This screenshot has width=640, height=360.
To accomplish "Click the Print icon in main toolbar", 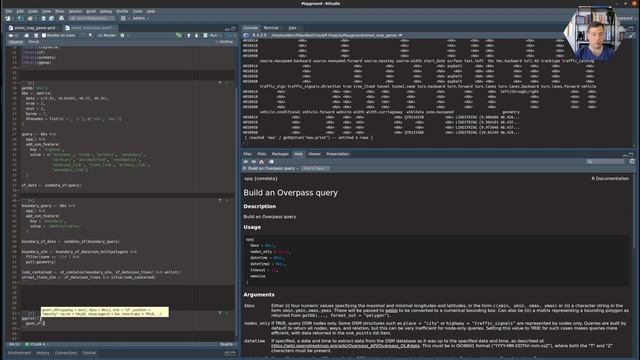I will [62, 18].
